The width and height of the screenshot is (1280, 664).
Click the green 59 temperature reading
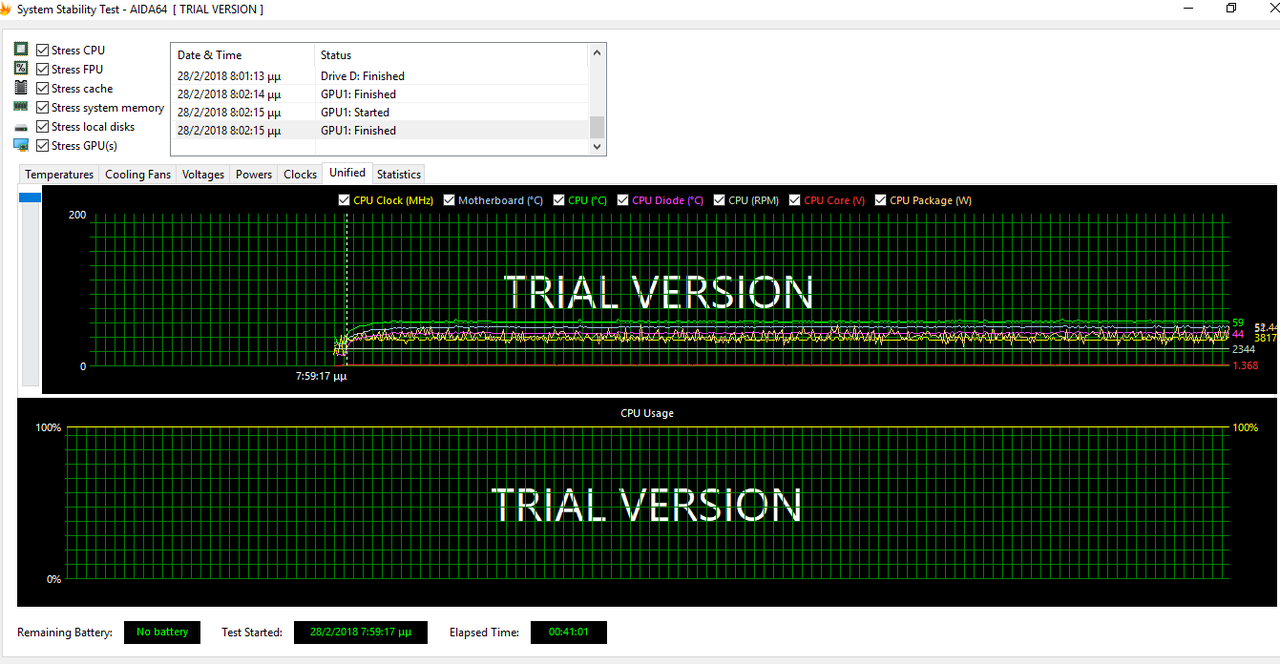[1238, 323]
